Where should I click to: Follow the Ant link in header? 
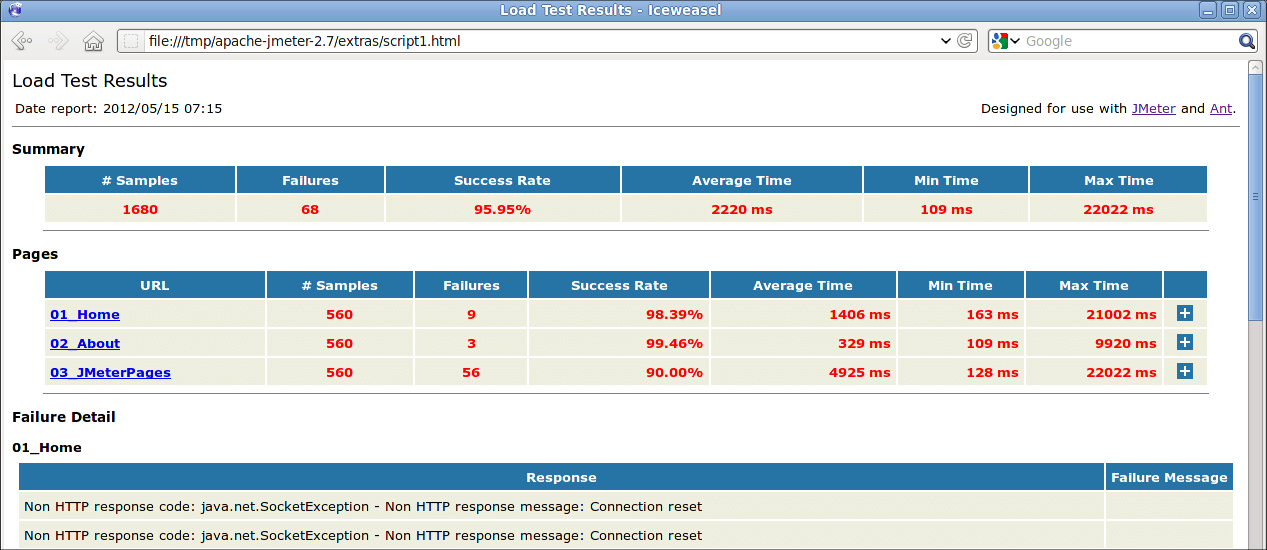tap(1220, 108)
